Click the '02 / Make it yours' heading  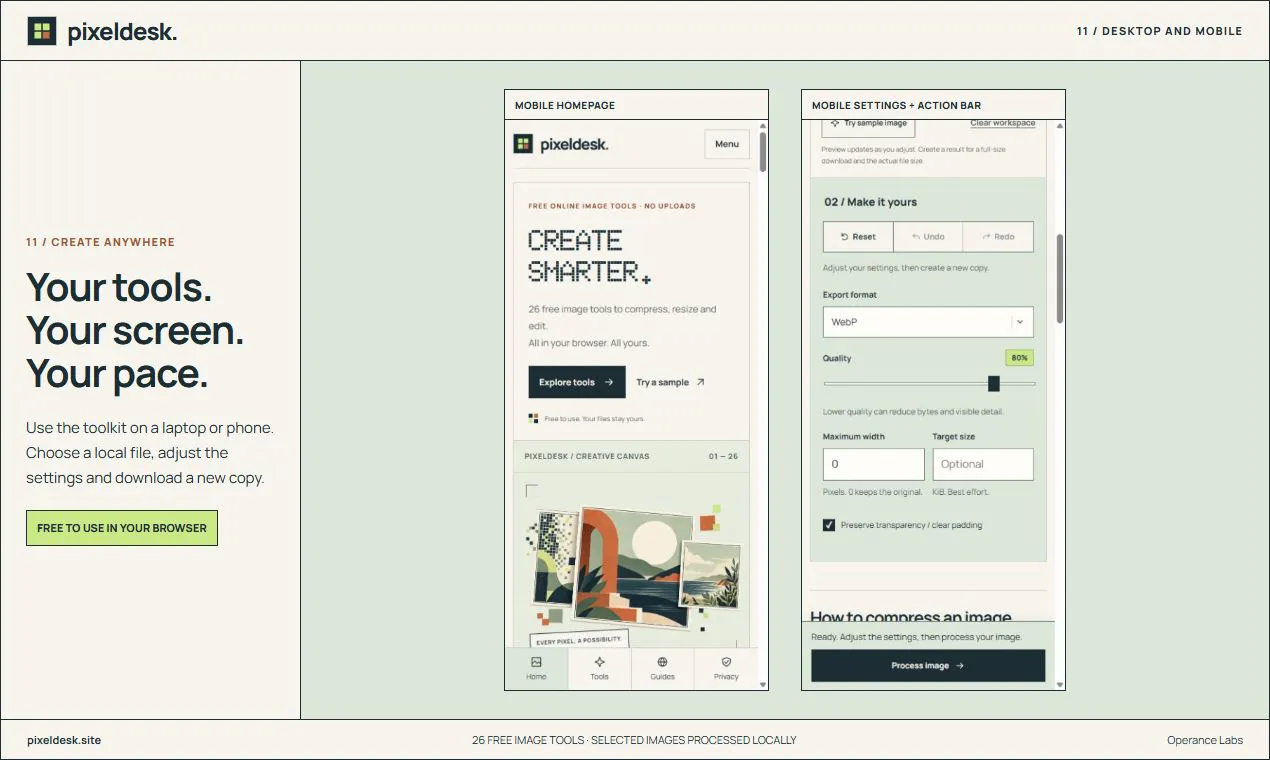pos(870,202)
